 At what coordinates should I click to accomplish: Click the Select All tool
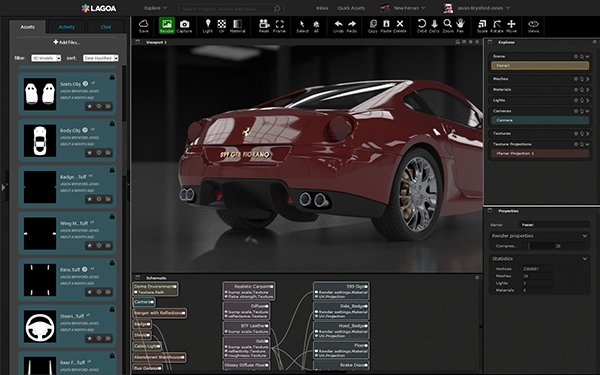point(316,26)
